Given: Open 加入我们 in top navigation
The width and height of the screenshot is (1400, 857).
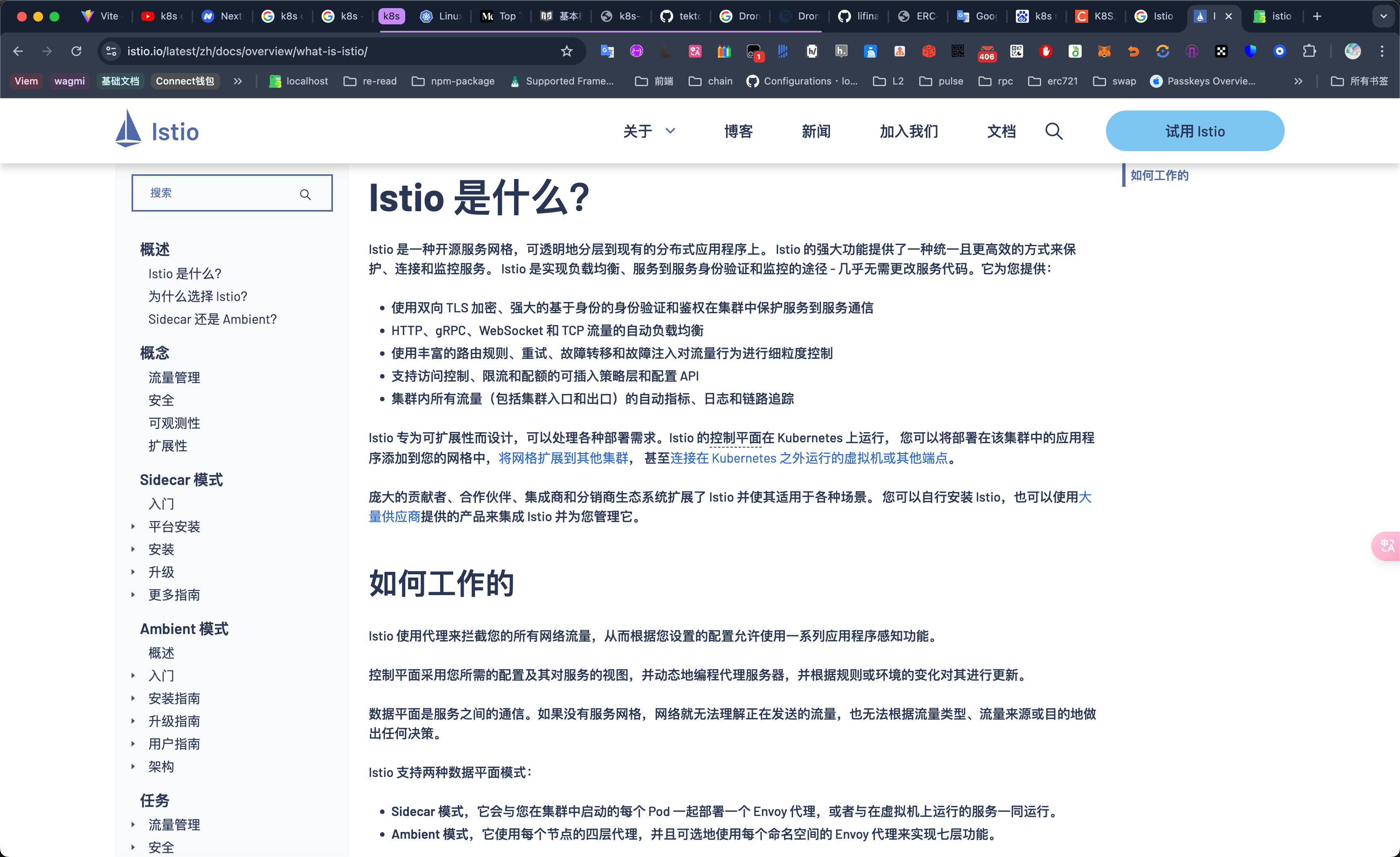Looking at the screenshot, I should coord(909,131).
